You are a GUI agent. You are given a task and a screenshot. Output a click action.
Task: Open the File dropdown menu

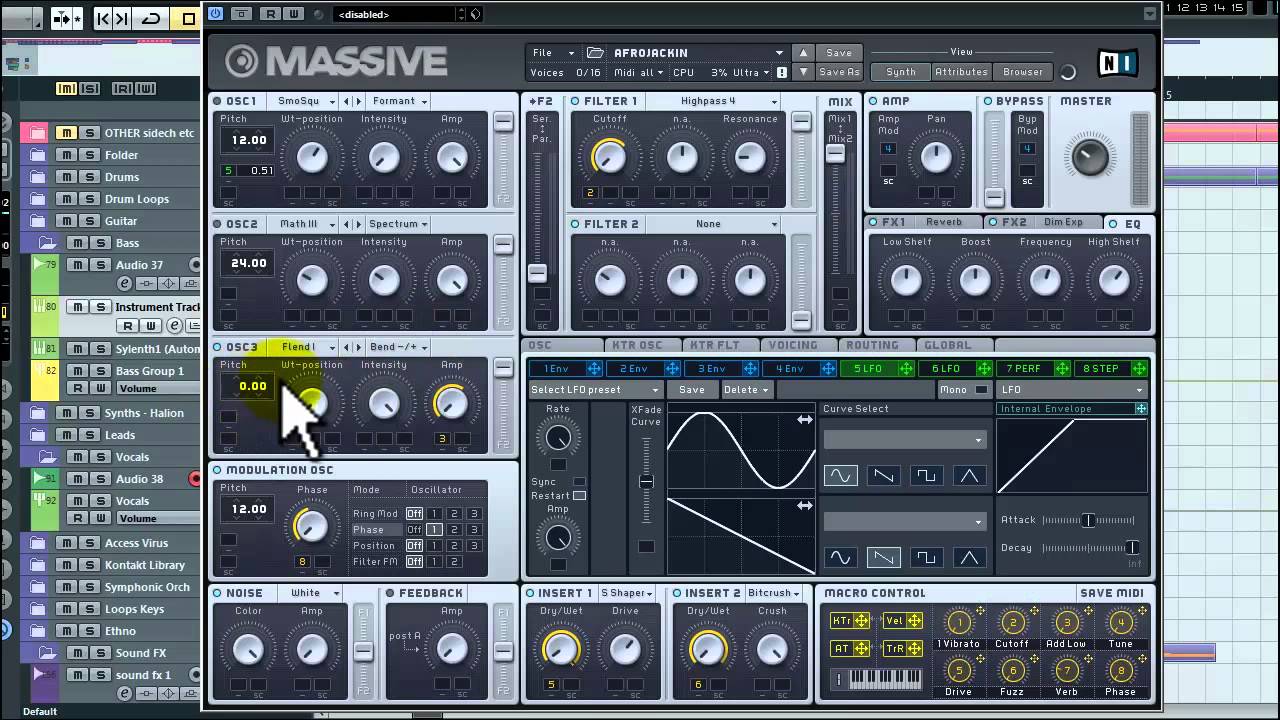tap(554, 53)
